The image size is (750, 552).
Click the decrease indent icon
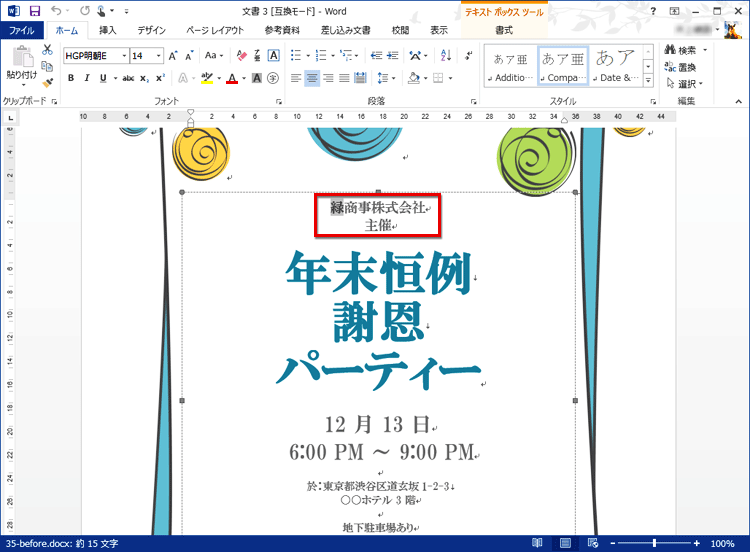tap(376, 55)
